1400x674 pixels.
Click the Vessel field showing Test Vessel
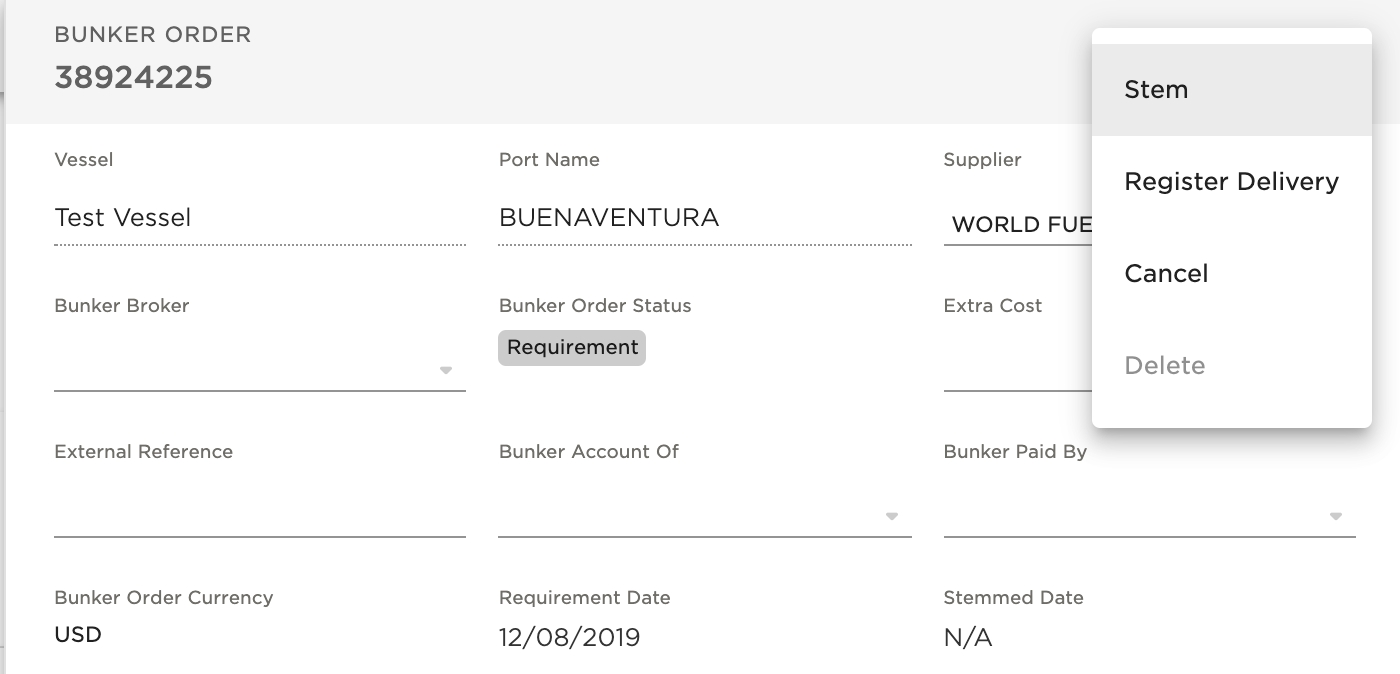(259, 218)
